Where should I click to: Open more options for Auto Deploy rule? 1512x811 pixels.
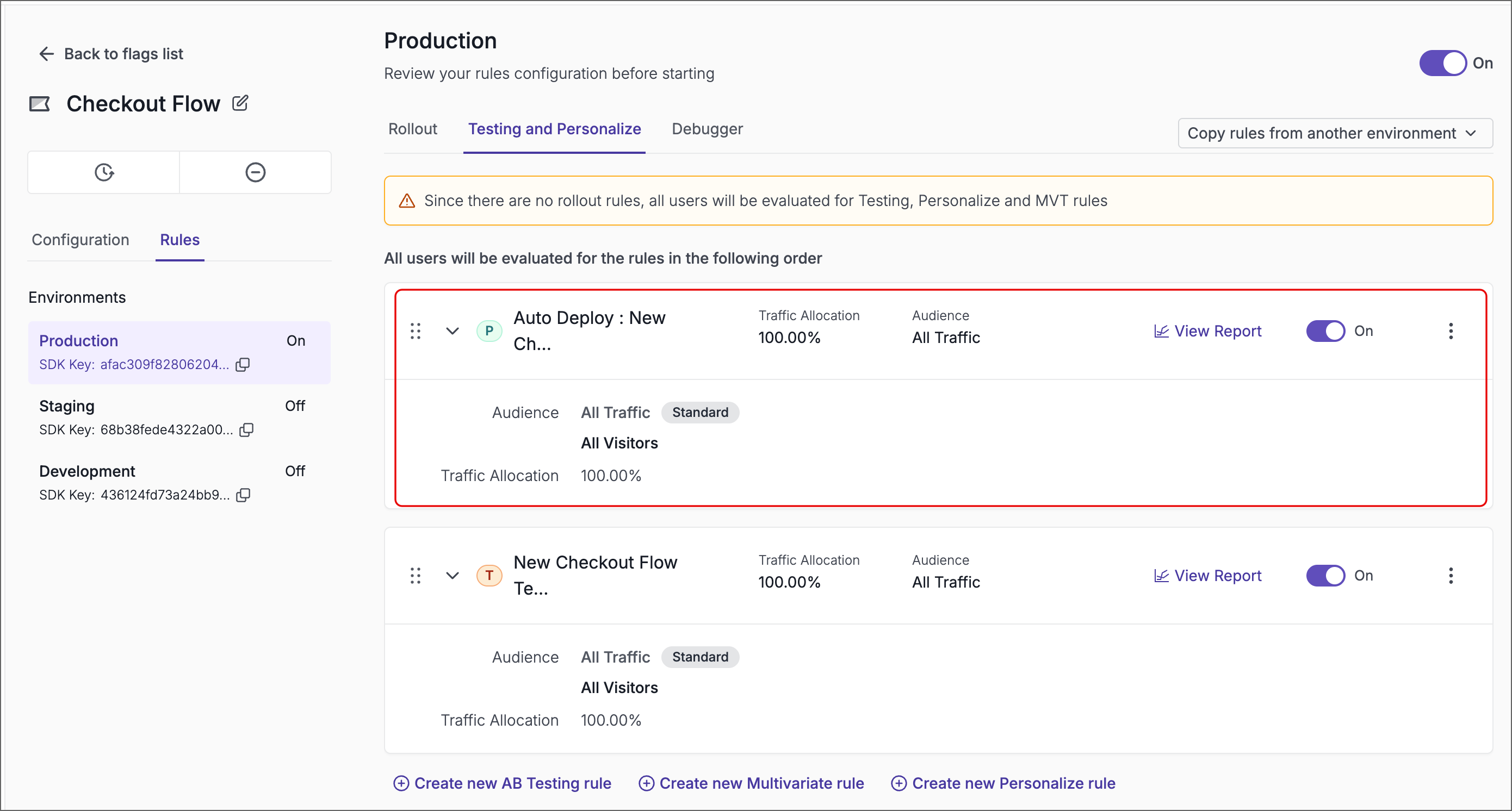(x=1451, y=332)
